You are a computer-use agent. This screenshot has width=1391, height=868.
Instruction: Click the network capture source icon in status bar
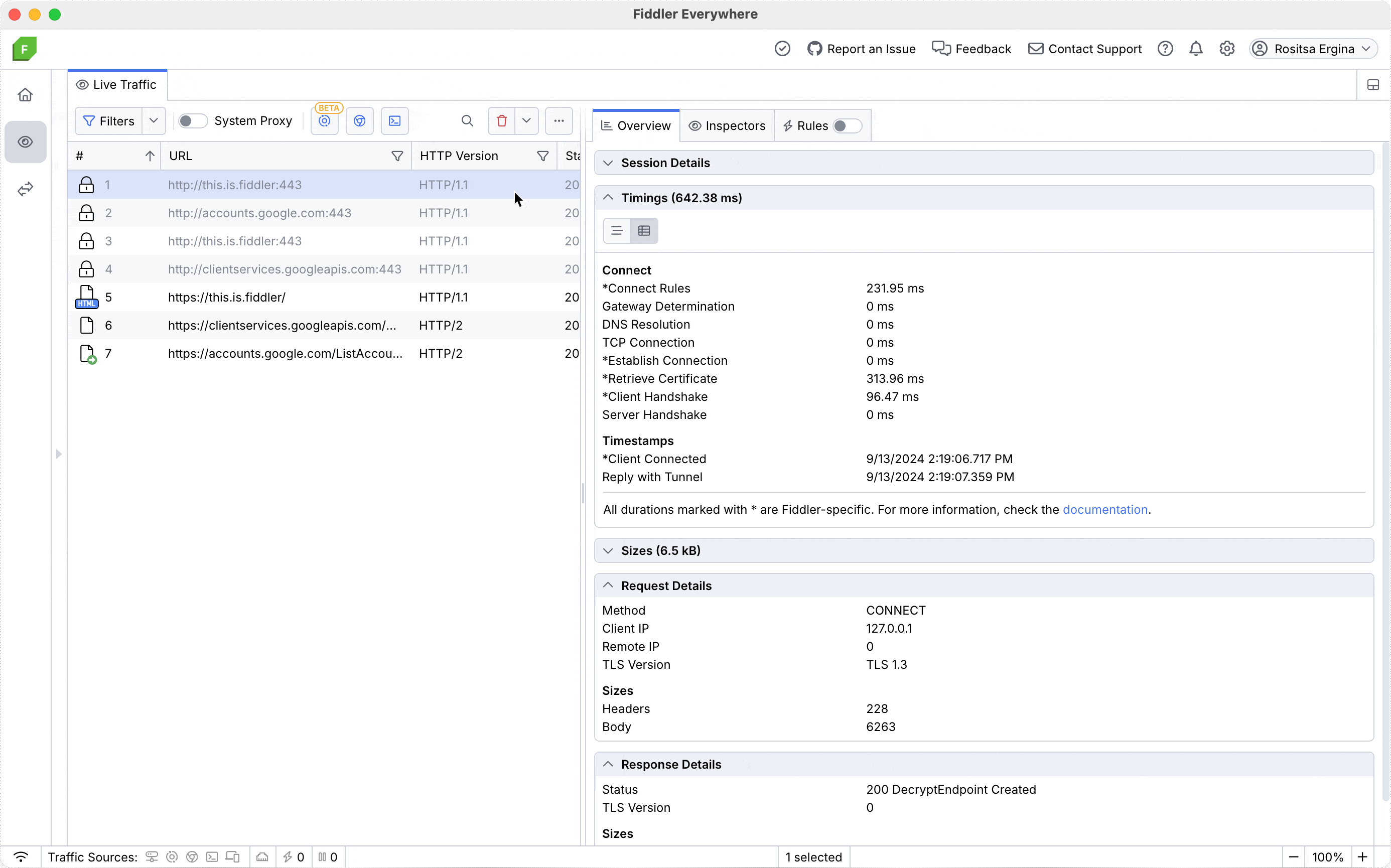click(172, 857)
